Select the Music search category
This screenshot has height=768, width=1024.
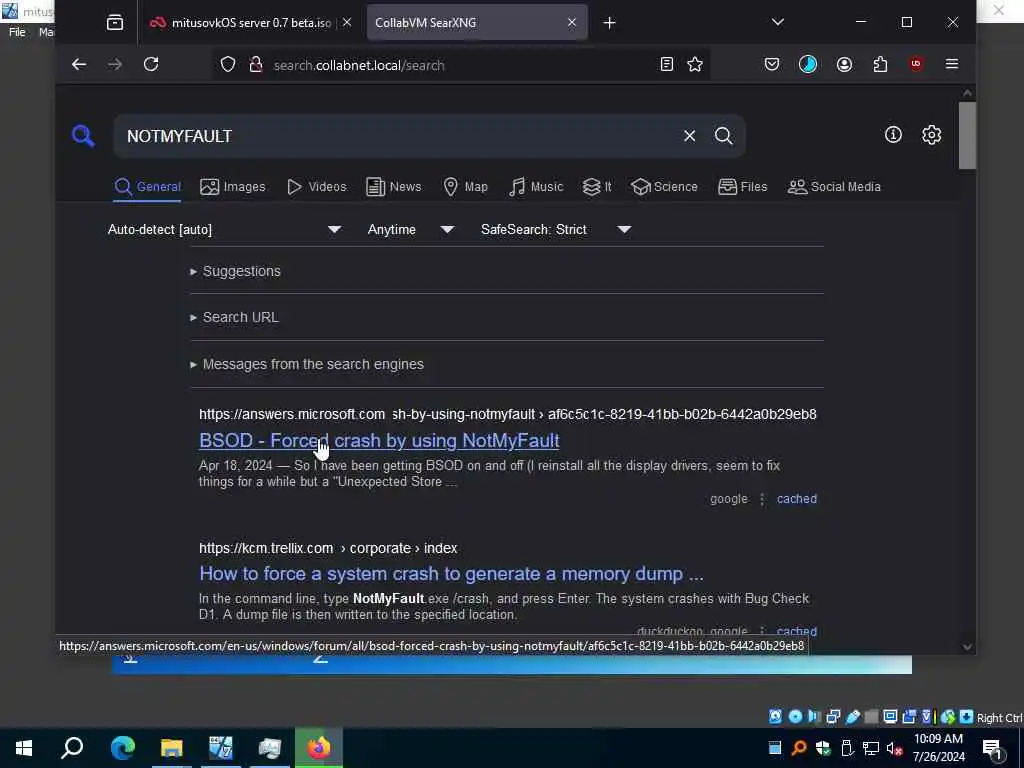click(536, 187)
